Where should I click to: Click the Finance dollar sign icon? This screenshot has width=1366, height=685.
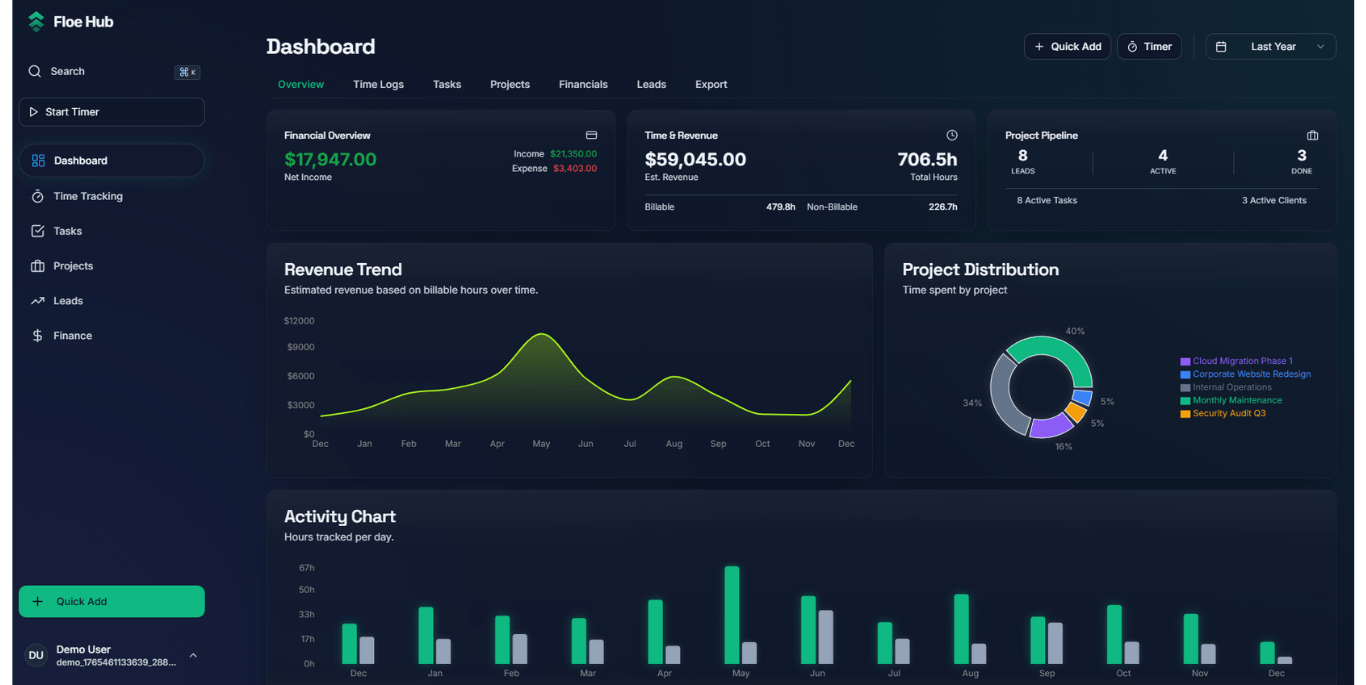pyautogui.click(x=38, y=335)
